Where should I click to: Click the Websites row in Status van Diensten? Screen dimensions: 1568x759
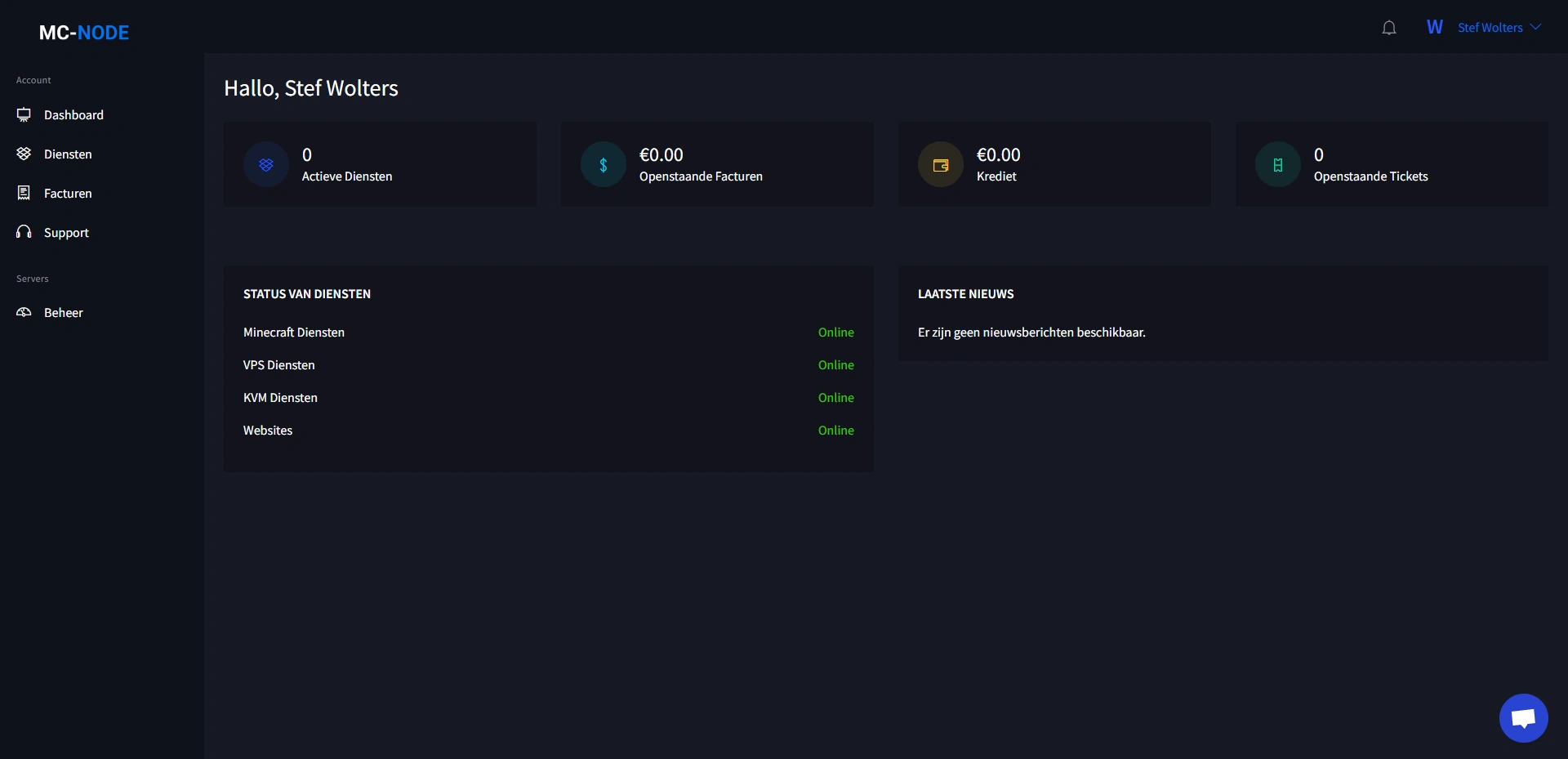(x=268, y=431)
